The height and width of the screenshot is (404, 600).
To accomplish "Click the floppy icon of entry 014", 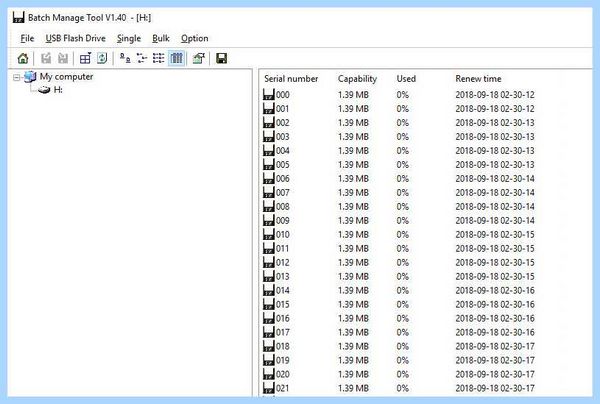I will point(269,290).
